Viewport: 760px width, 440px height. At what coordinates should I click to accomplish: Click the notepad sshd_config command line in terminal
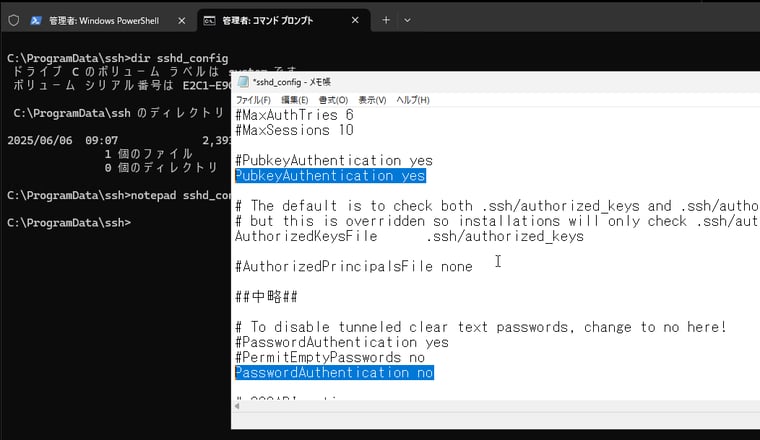(119, 195)
